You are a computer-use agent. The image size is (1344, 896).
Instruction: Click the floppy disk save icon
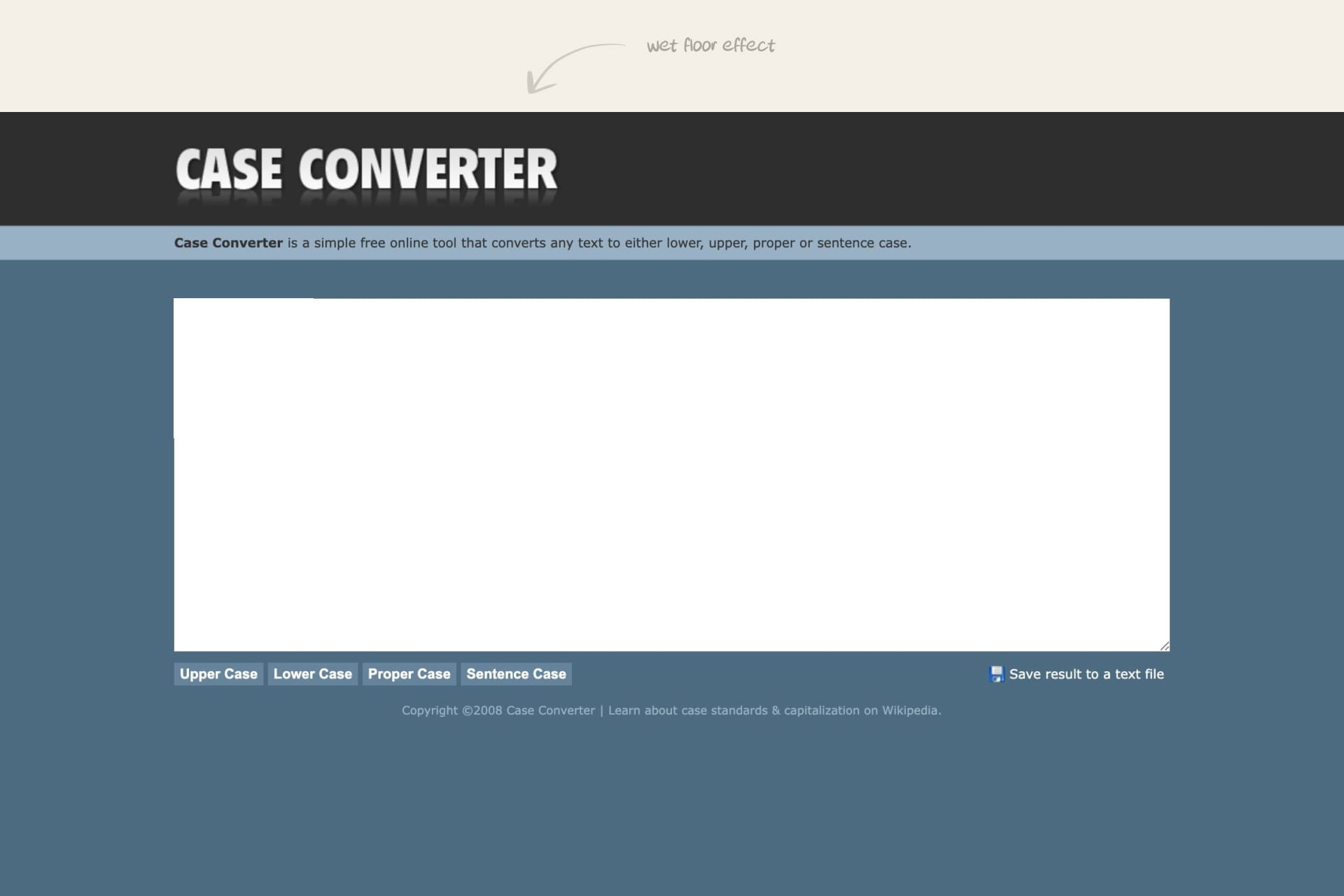[996, 674]
